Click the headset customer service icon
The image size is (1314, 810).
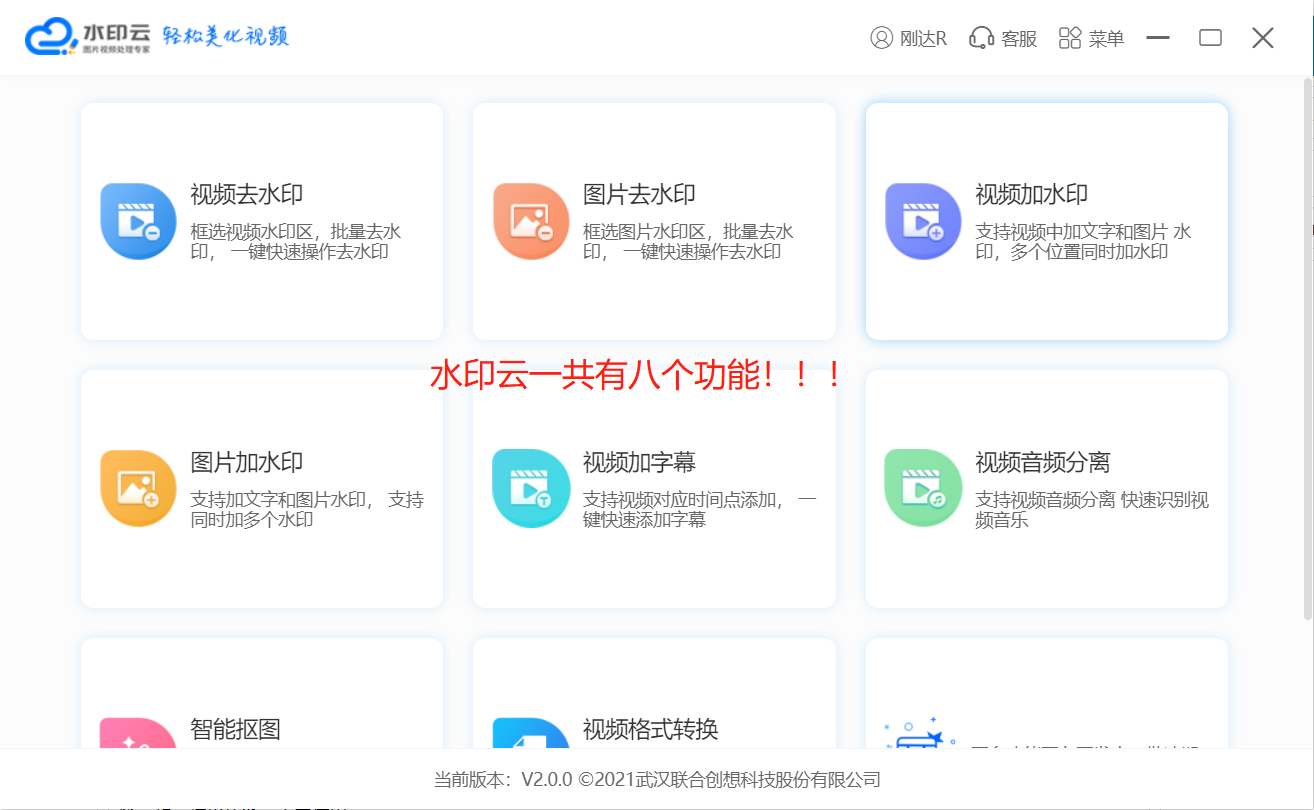pyautogui.click(x=981, y=38)
